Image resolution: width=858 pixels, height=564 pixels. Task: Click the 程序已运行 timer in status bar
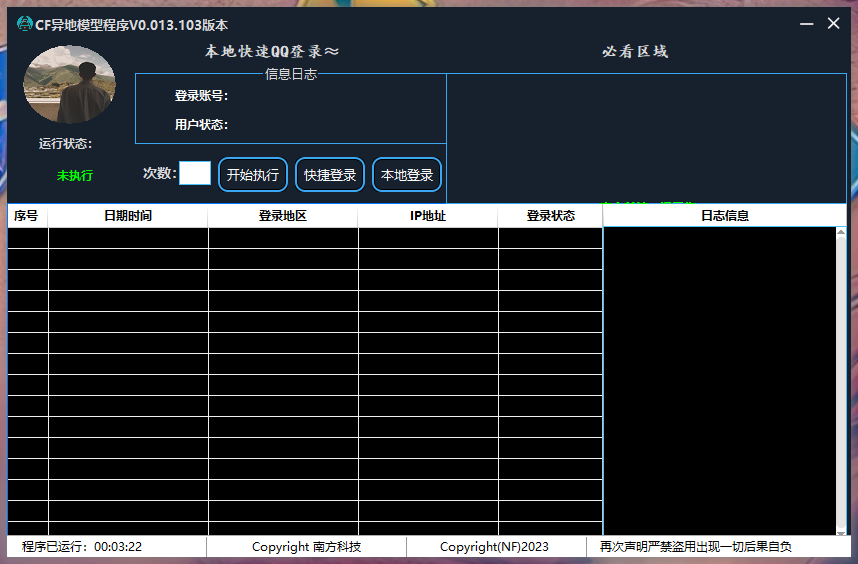[82, 547]
